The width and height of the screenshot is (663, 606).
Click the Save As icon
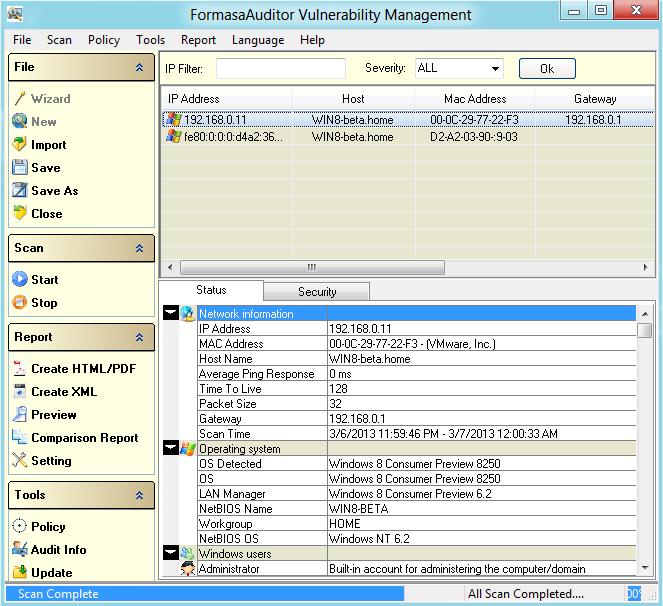19,190
